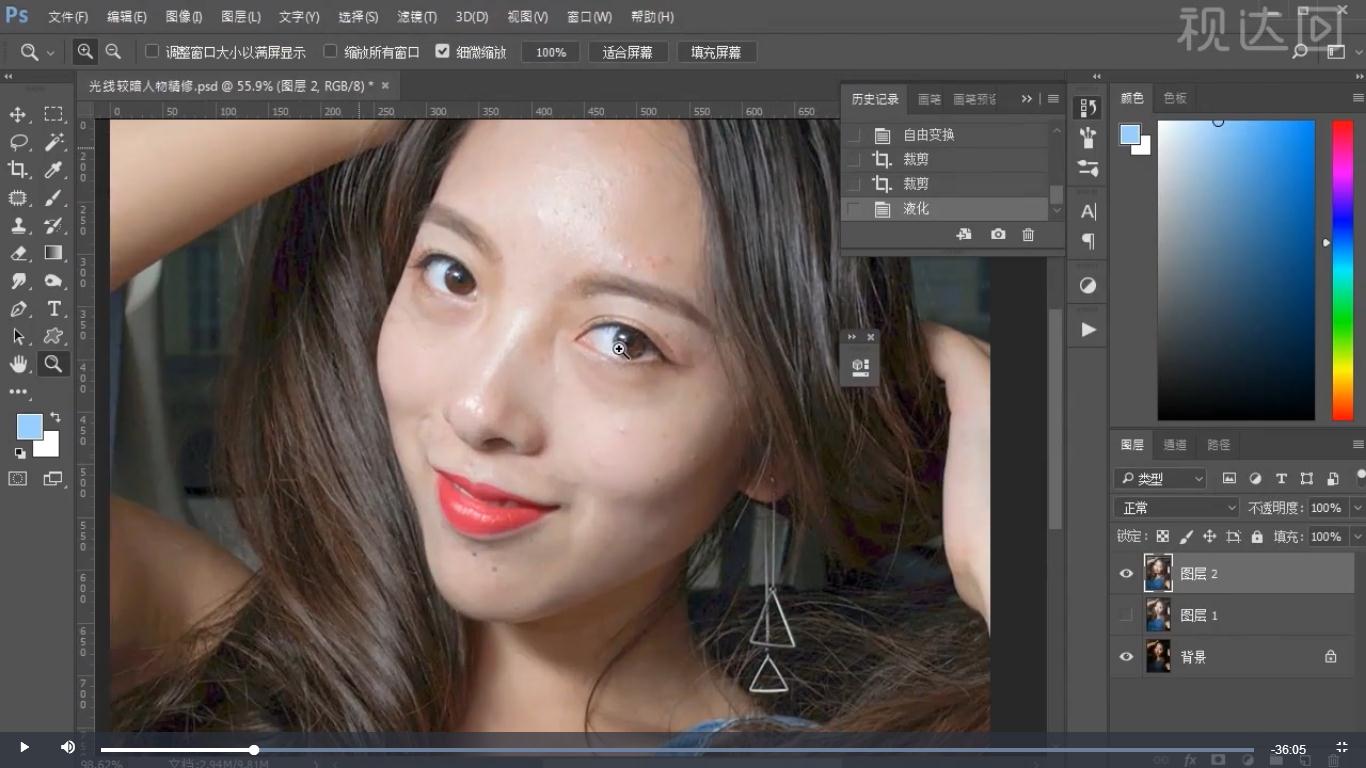Uncheck the scrubby zoom checkbox
Viewport: 1366px width, 768px height.
click(x=442, y=51)
